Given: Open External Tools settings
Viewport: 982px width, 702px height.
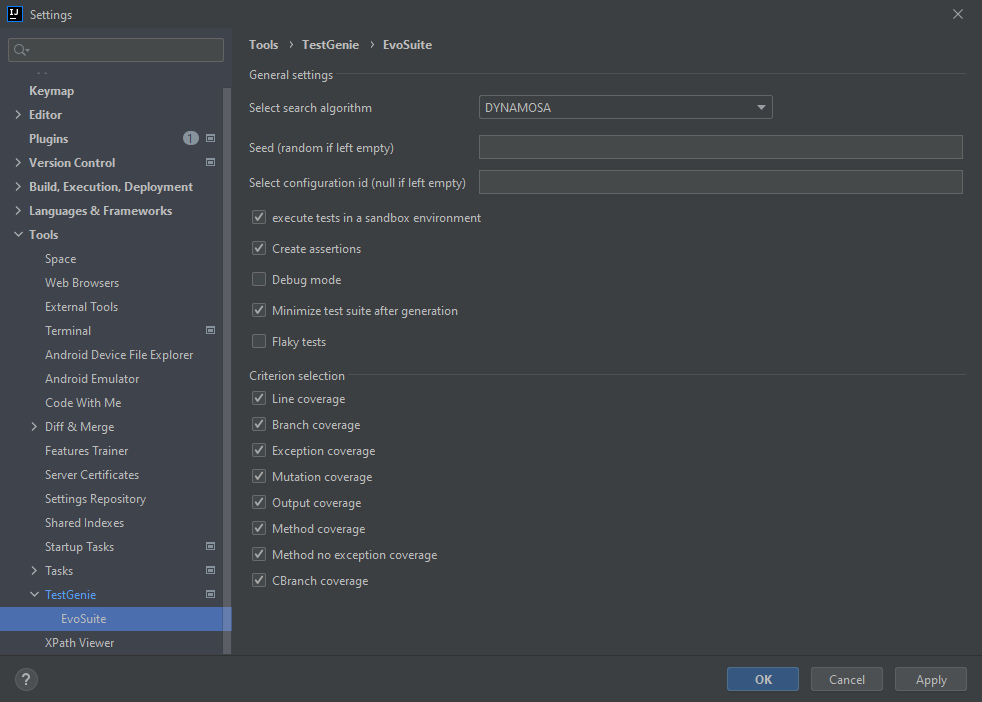Looking at the screenshot, I should click(81, 306).
